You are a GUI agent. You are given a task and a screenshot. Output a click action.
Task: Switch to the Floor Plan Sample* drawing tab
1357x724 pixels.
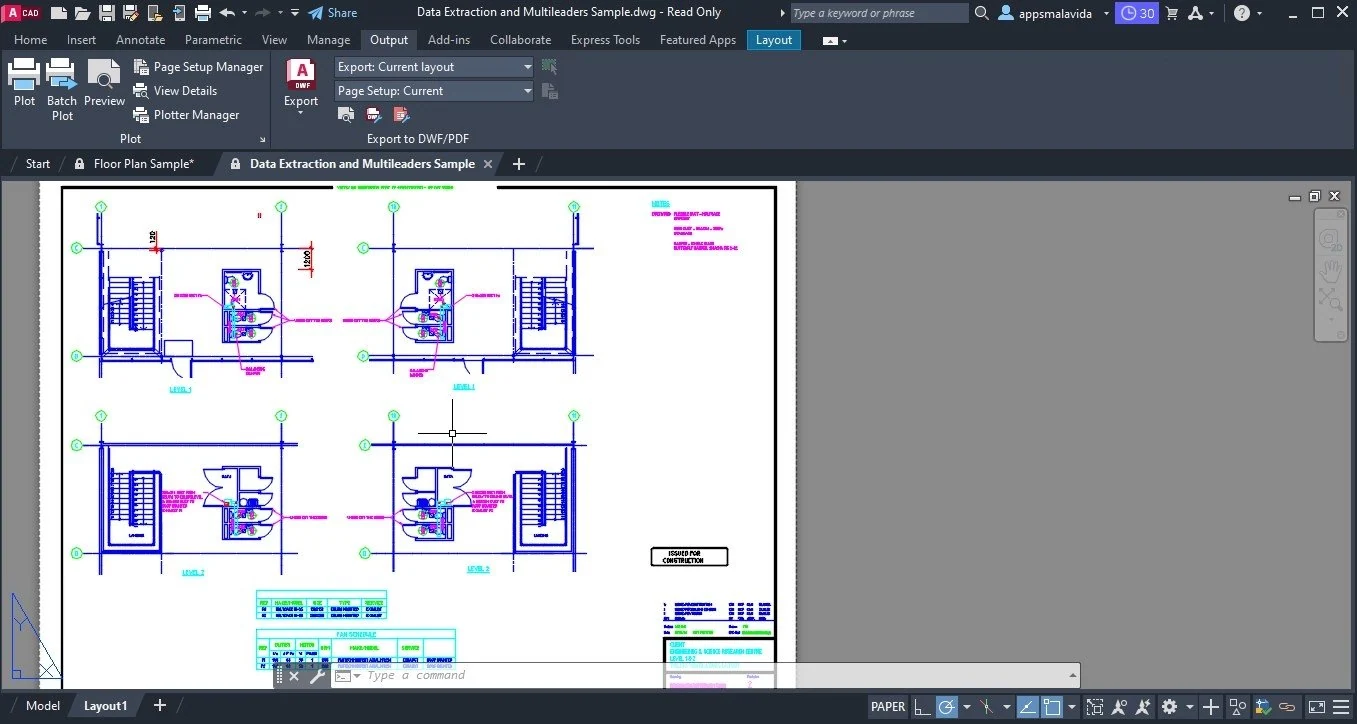tap(144, 164)
